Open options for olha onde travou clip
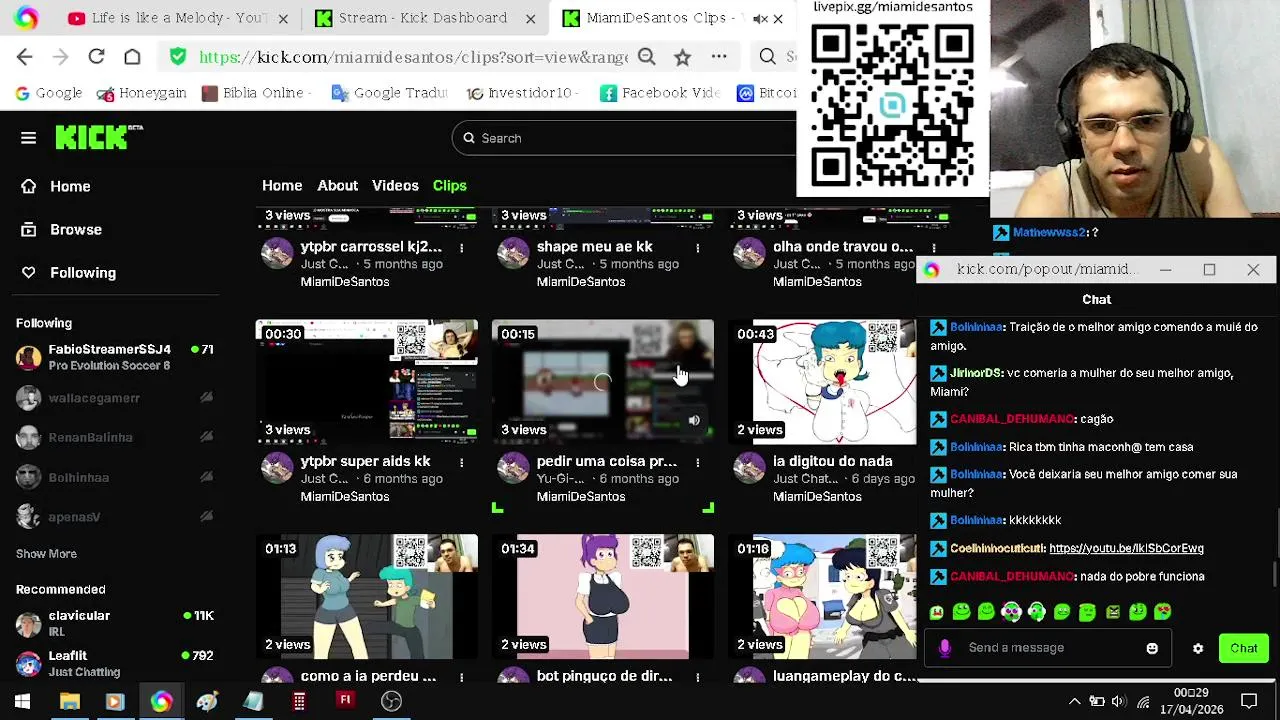Screen dimensions: 1280x720 coord(933,247)
